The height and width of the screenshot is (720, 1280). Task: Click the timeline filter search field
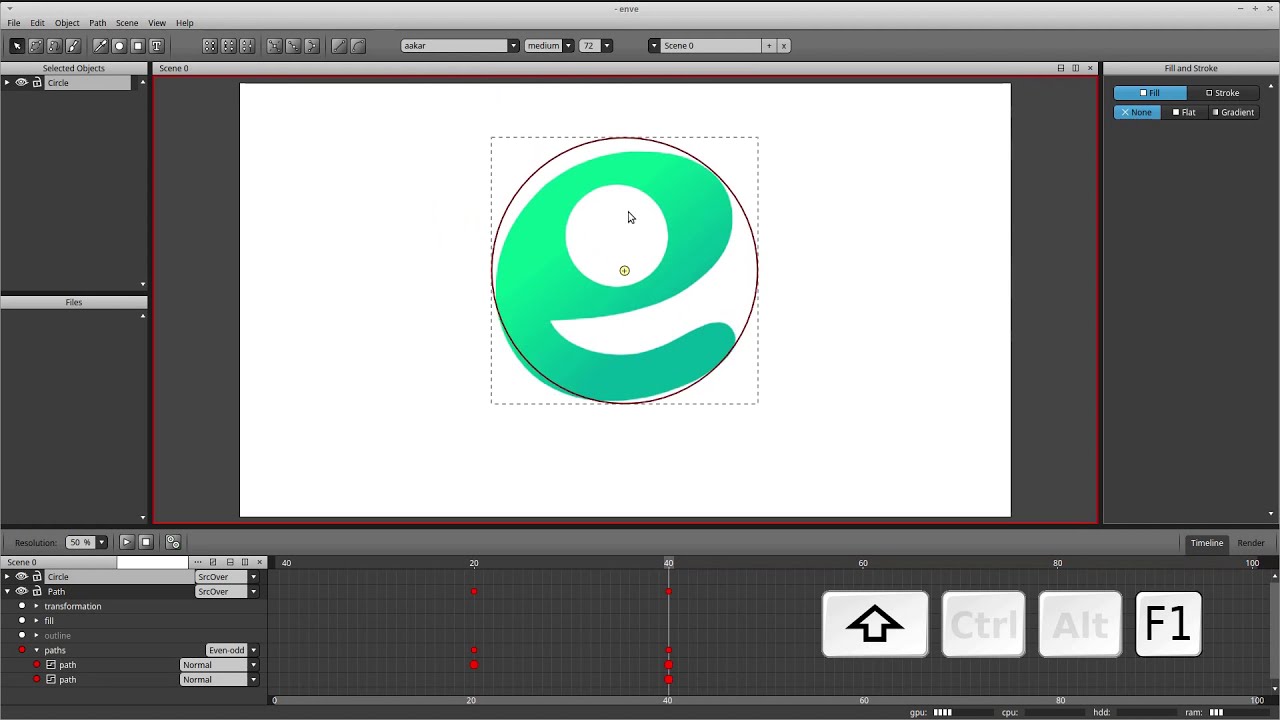(x=152, y=562)
